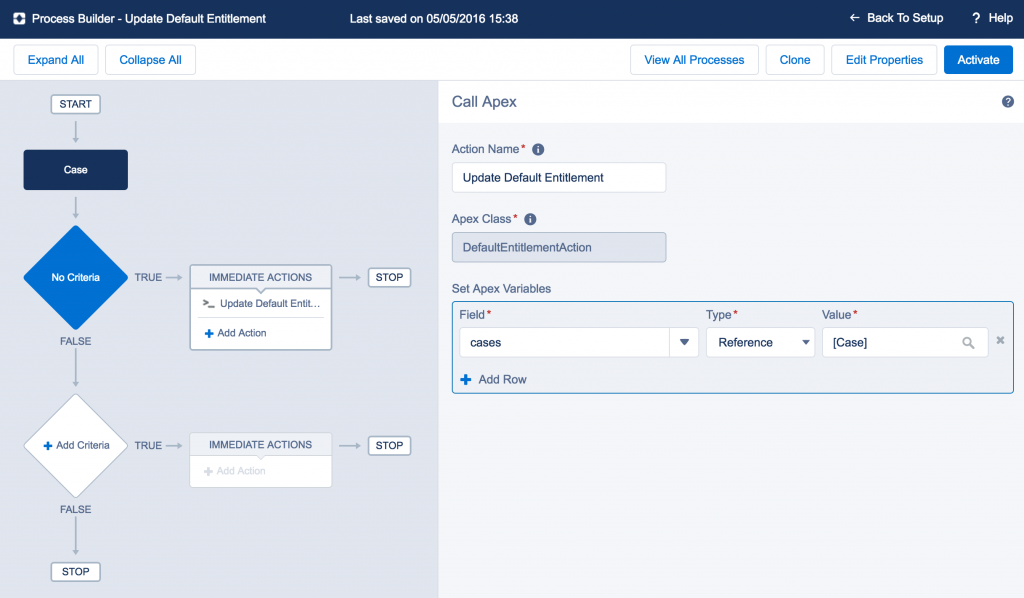Select the No Criteria diamond node
Screen dimensions: 1024x598
pyautogui.click(x=76, y=277)
